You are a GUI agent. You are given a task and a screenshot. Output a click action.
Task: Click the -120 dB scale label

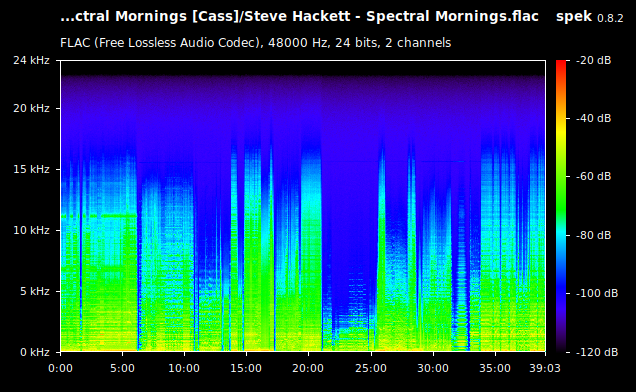[597, 352]
